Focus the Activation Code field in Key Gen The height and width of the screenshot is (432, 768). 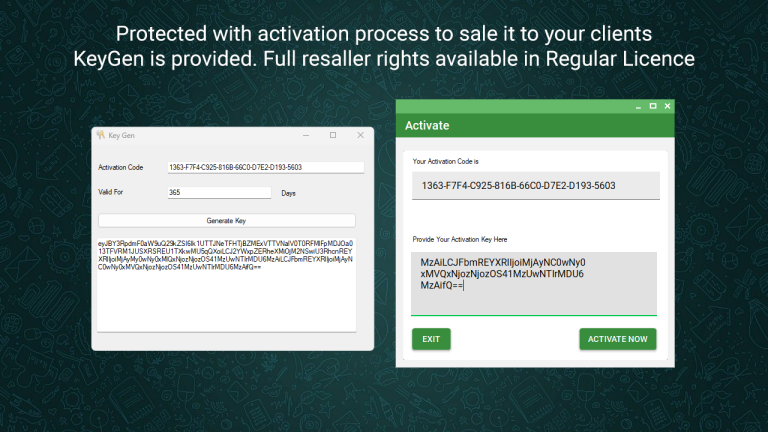click(x=265, y=167)
